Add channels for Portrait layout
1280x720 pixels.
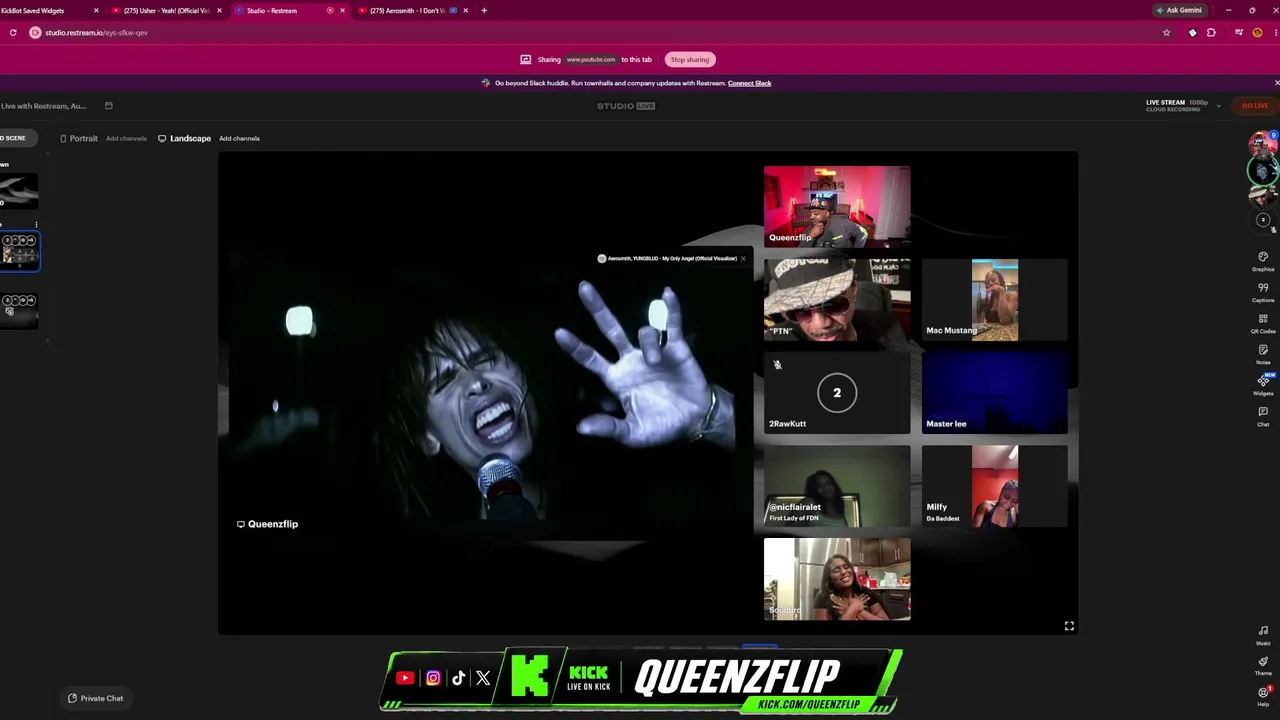pos(126,138)
